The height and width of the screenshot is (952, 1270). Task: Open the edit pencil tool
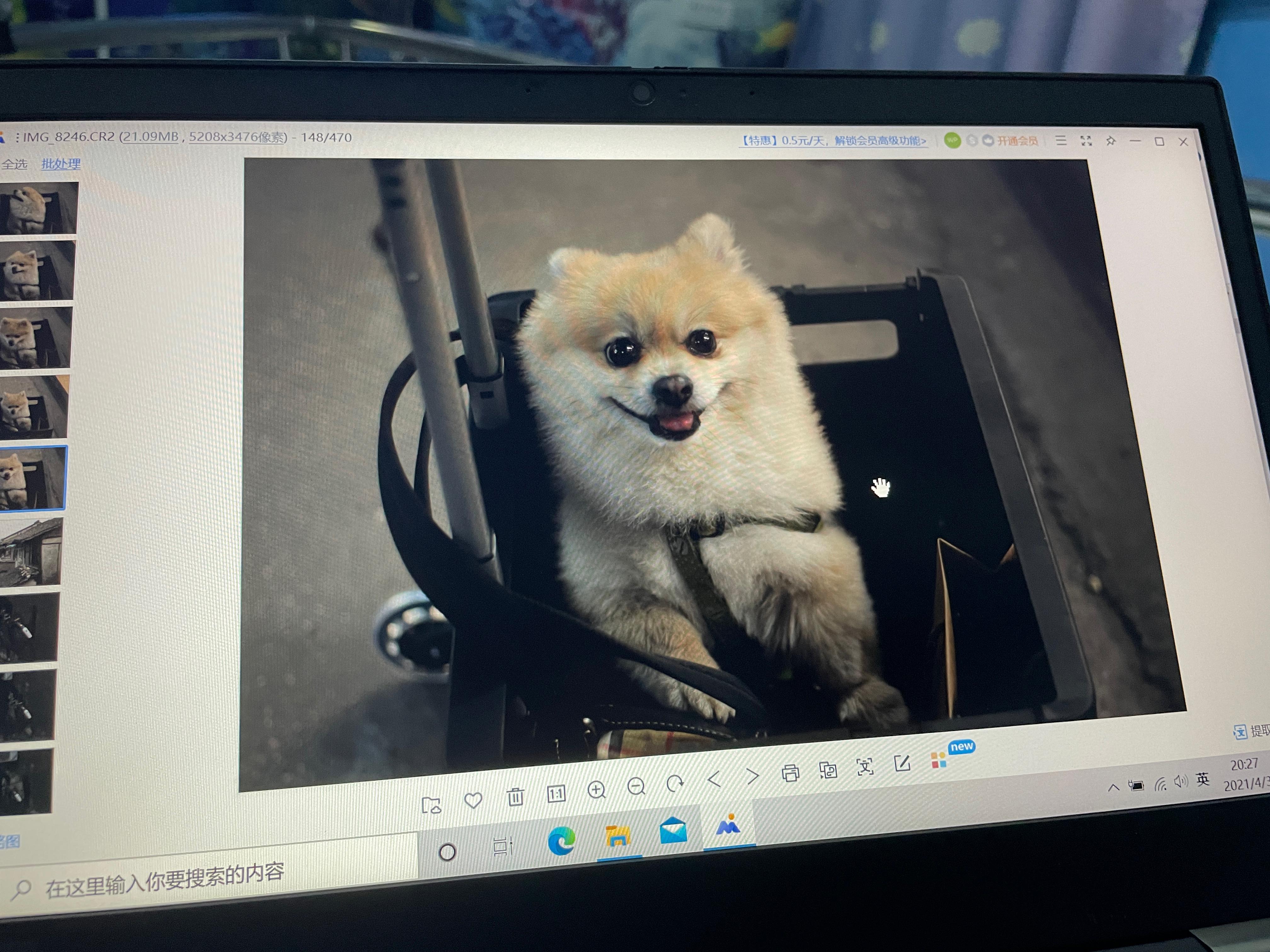902,763
